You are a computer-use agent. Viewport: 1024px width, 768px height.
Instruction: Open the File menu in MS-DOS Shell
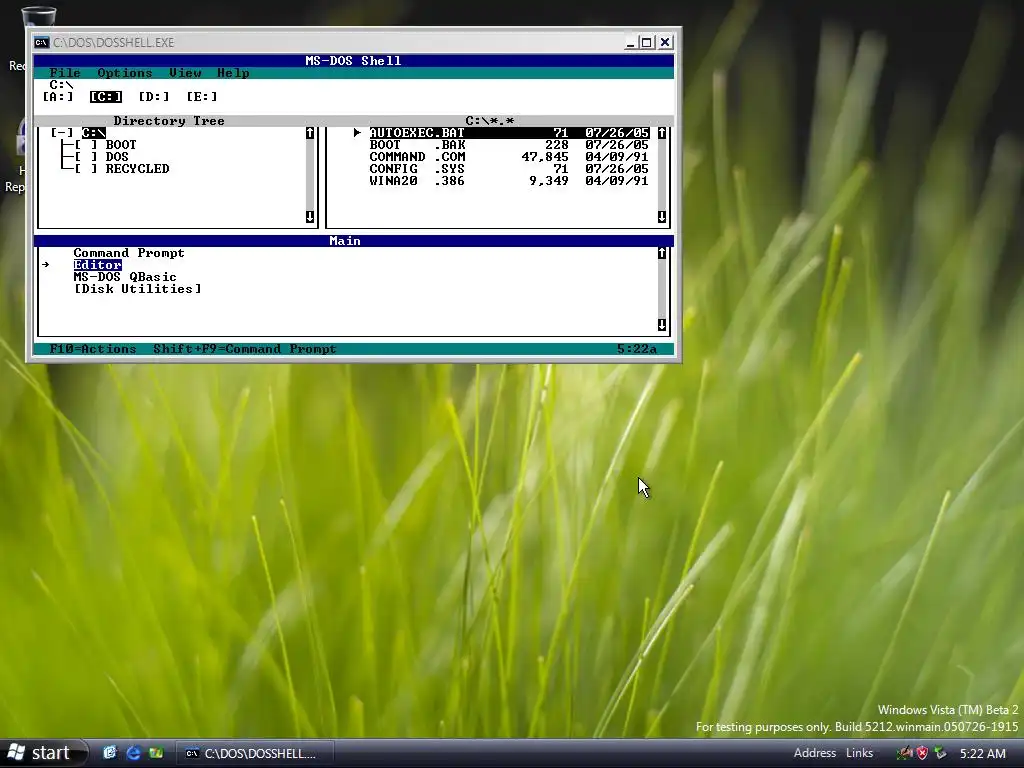pos(65,72)
